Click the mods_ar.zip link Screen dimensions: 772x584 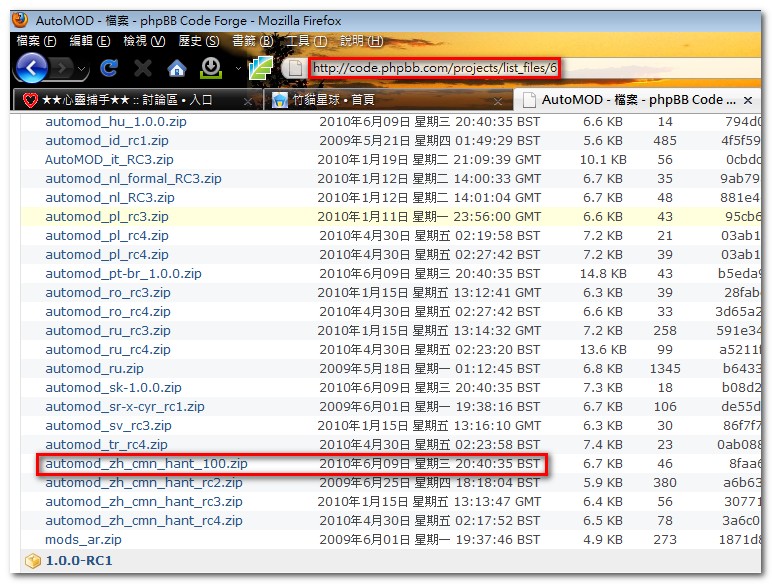click(x=83, y=540)
